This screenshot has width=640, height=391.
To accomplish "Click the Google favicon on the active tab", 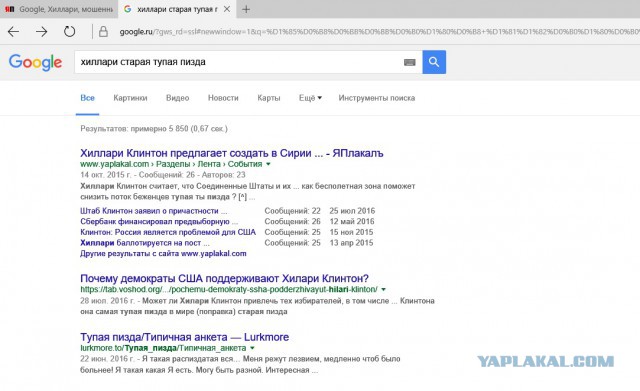I will [127, 9].
